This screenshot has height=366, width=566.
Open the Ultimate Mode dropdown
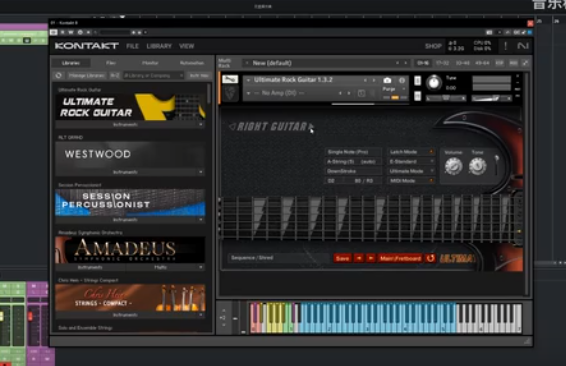coord(411,171)
